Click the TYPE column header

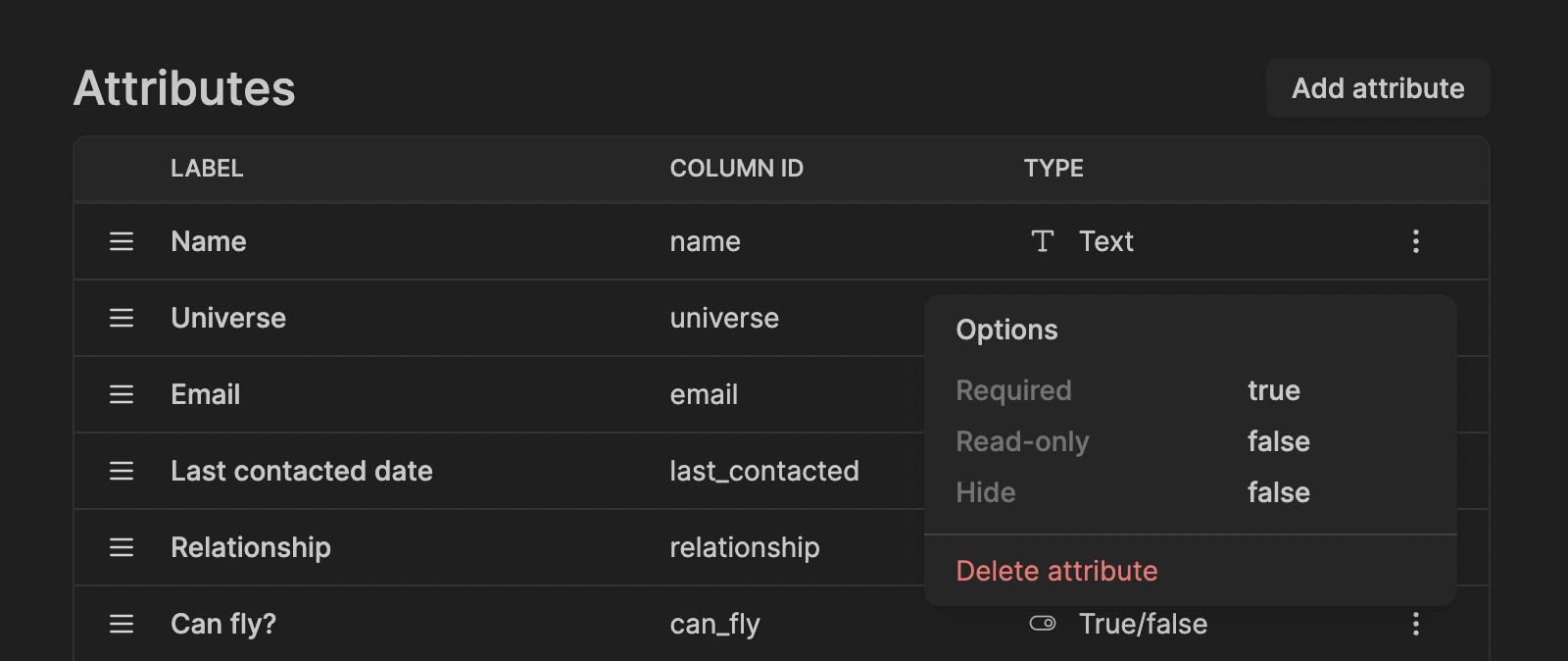1053,169
